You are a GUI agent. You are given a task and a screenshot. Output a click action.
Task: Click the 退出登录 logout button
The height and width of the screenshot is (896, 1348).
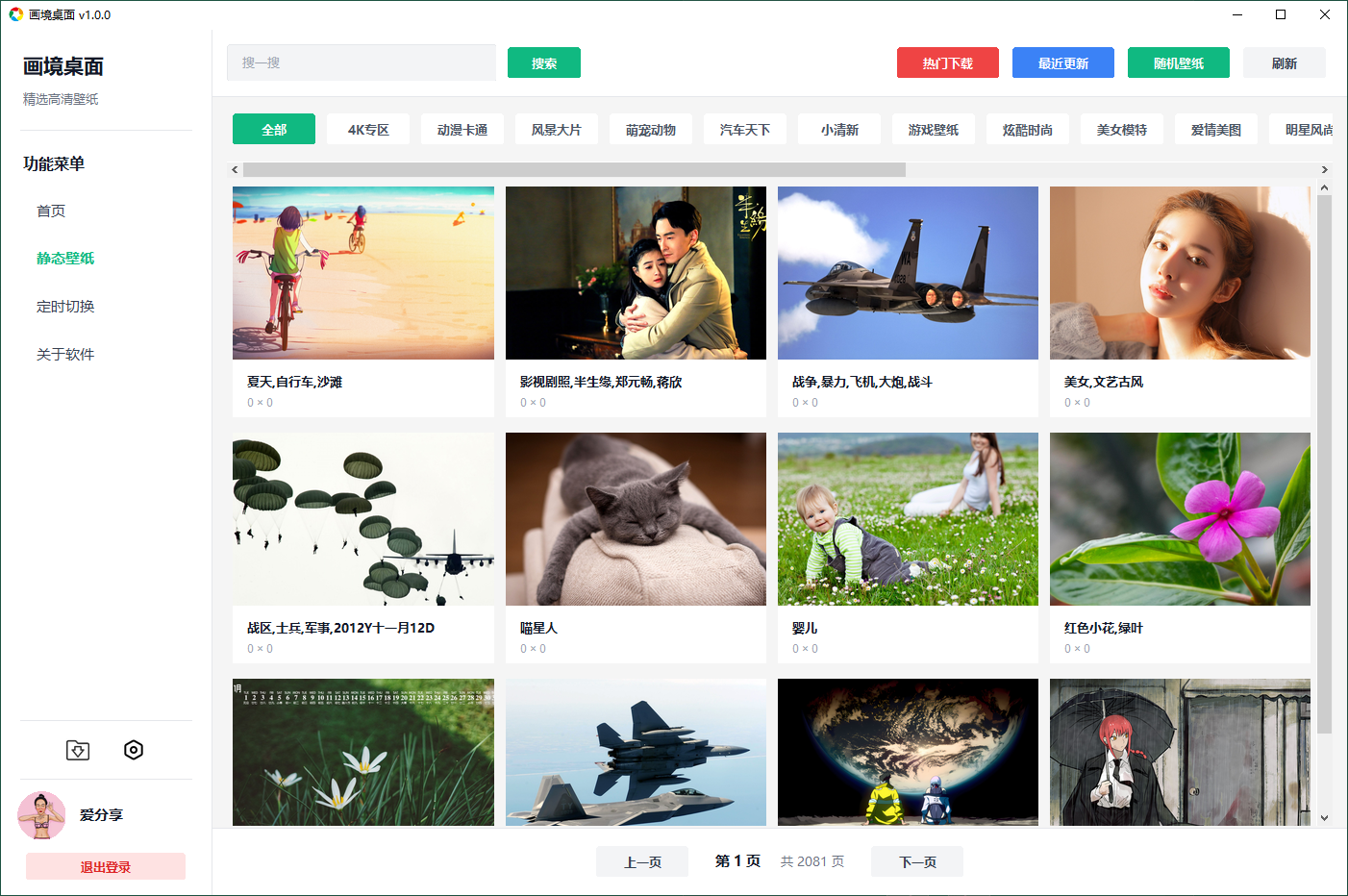click(106, 866)
